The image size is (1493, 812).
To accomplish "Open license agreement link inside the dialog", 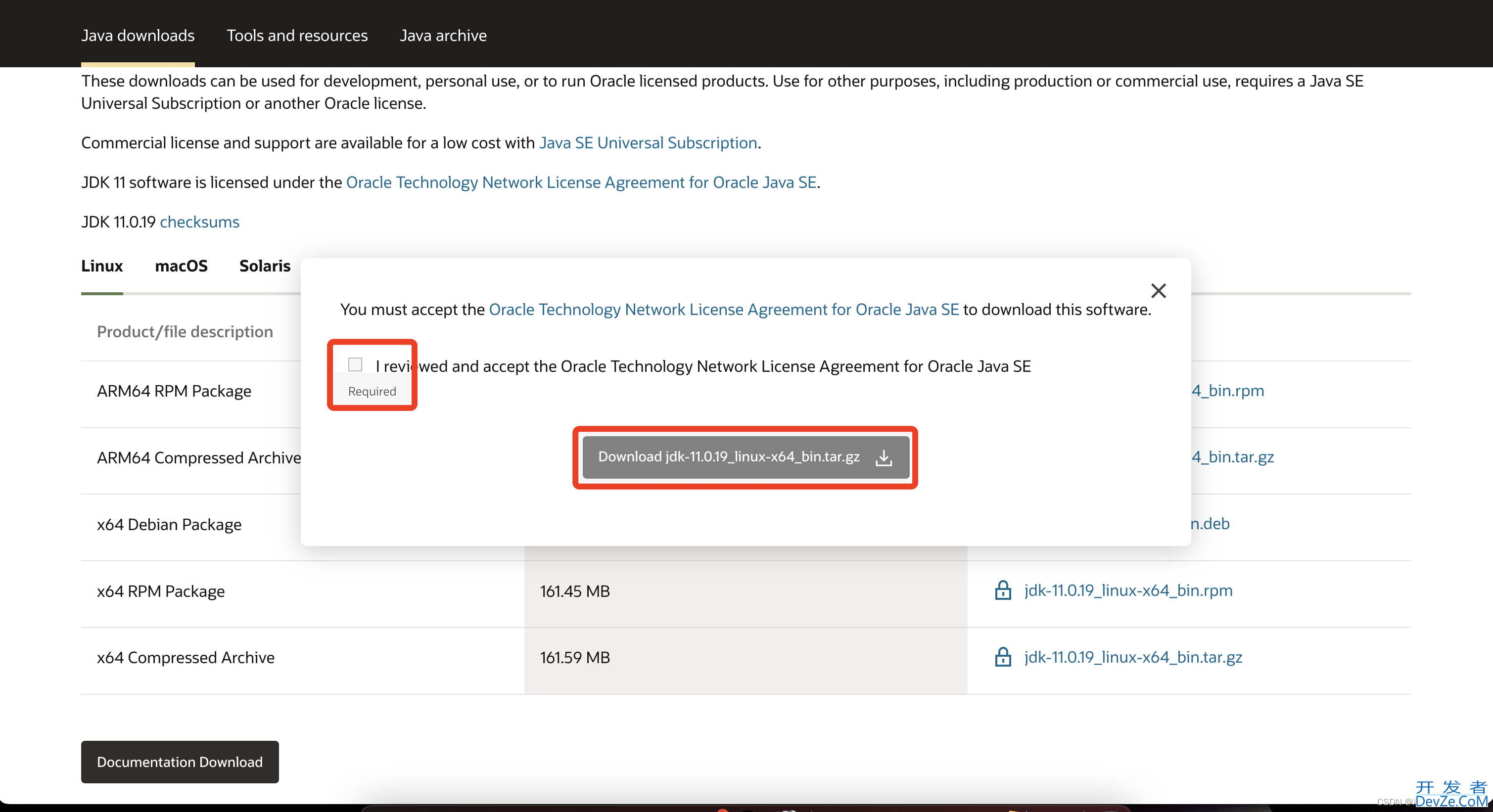I will pyautogui.click(x=724, y=309).
